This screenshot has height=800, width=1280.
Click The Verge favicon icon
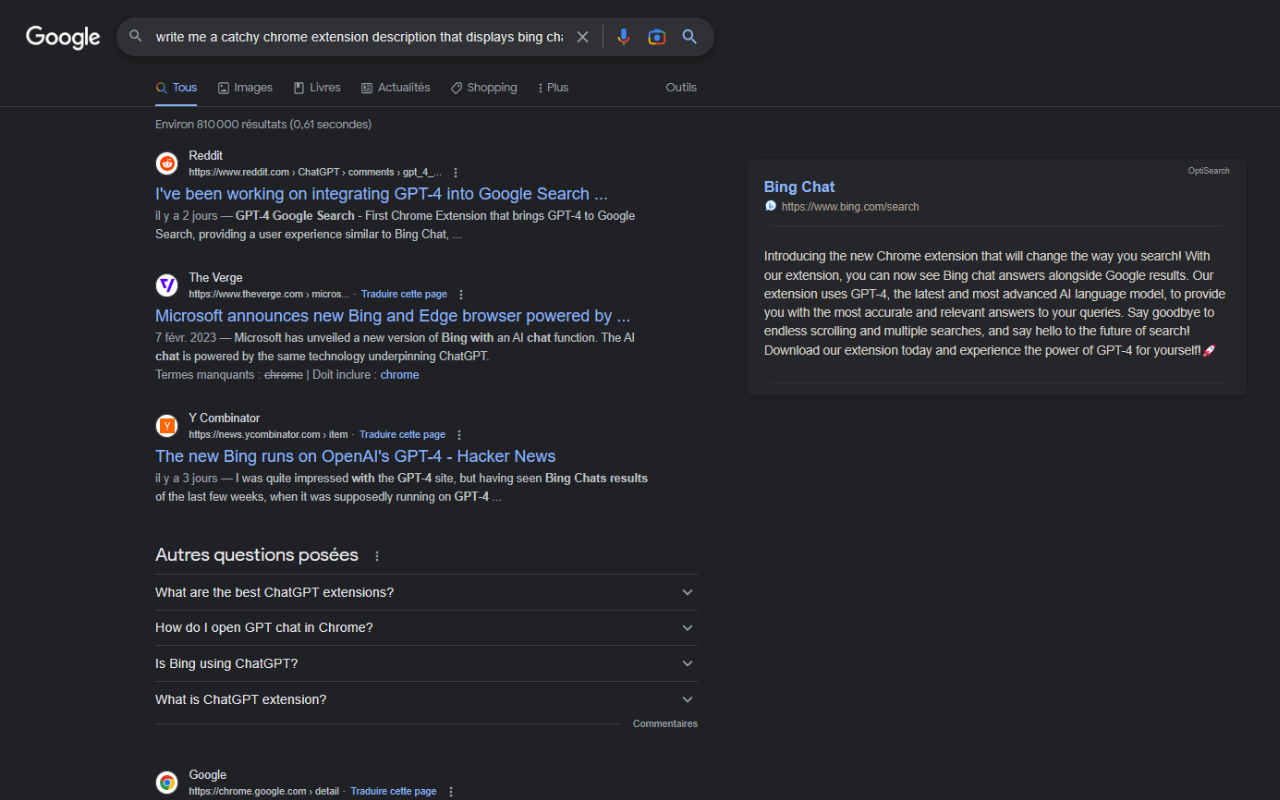point(167,285)
